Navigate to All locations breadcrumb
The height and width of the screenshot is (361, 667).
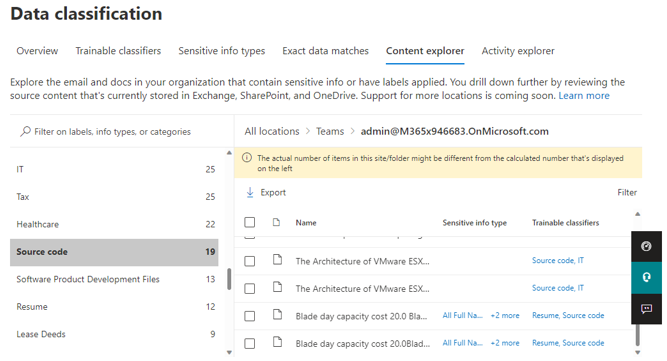click(272, 131)
